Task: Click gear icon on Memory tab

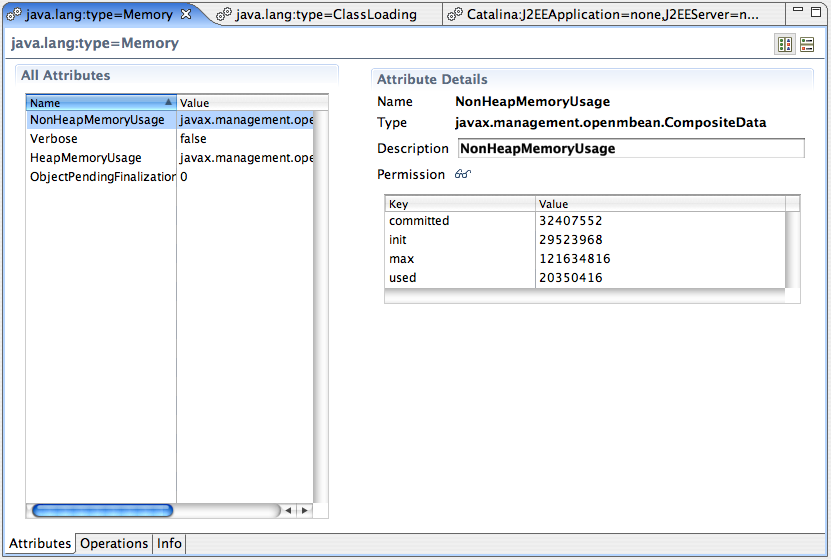Action: click(15, 14)
